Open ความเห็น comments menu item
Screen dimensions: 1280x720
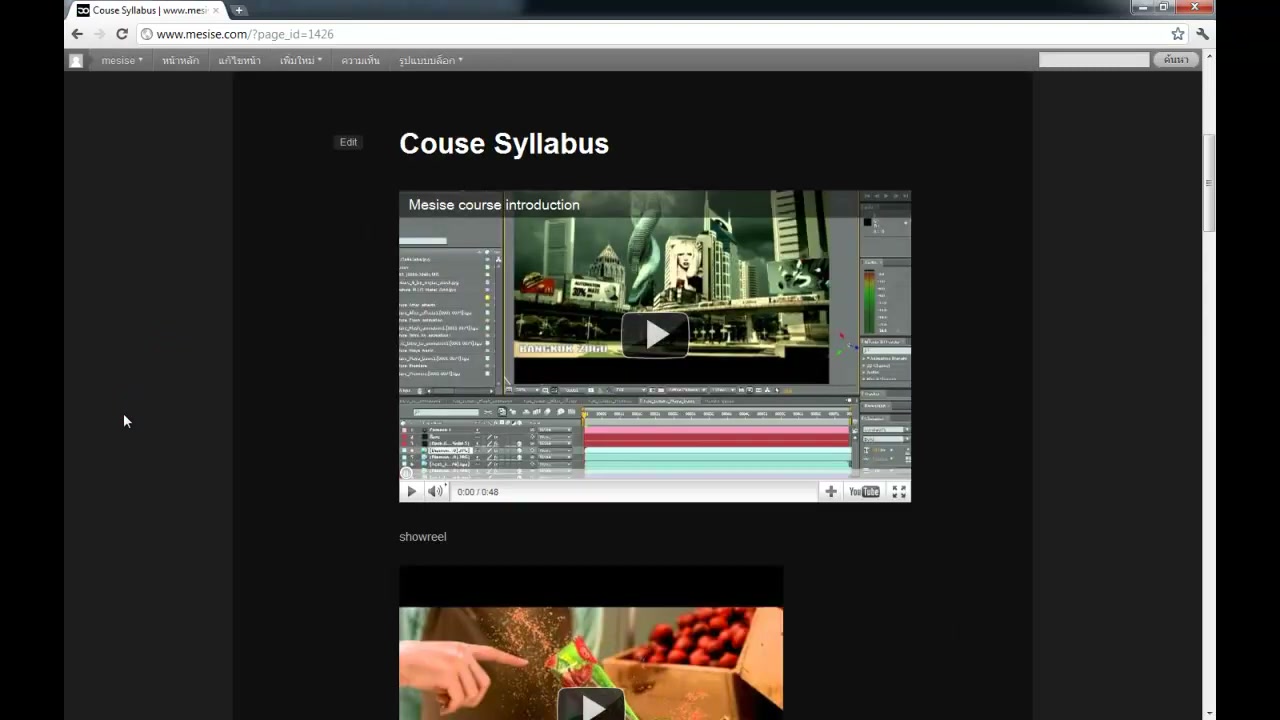(360, 60)
